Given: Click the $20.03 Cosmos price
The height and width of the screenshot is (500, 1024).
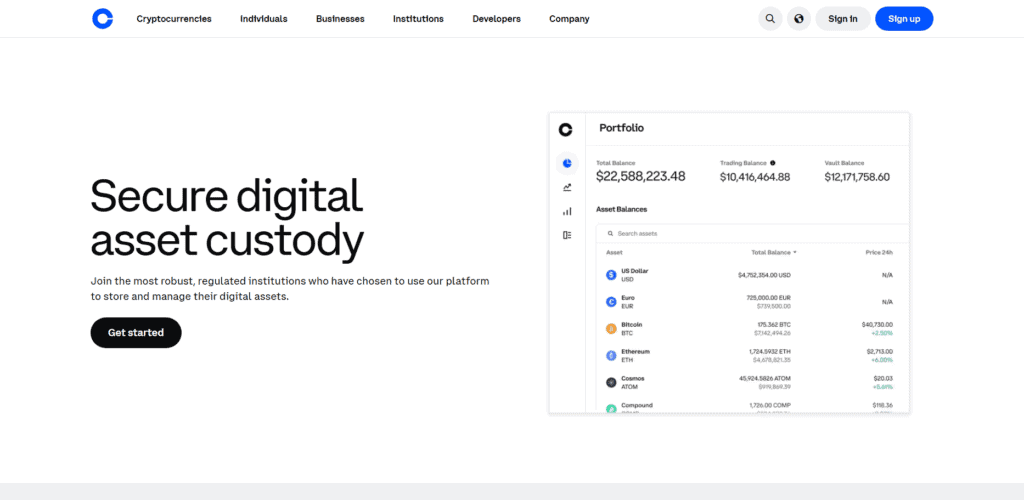Looking at the screenshot, I should point(883,378).
